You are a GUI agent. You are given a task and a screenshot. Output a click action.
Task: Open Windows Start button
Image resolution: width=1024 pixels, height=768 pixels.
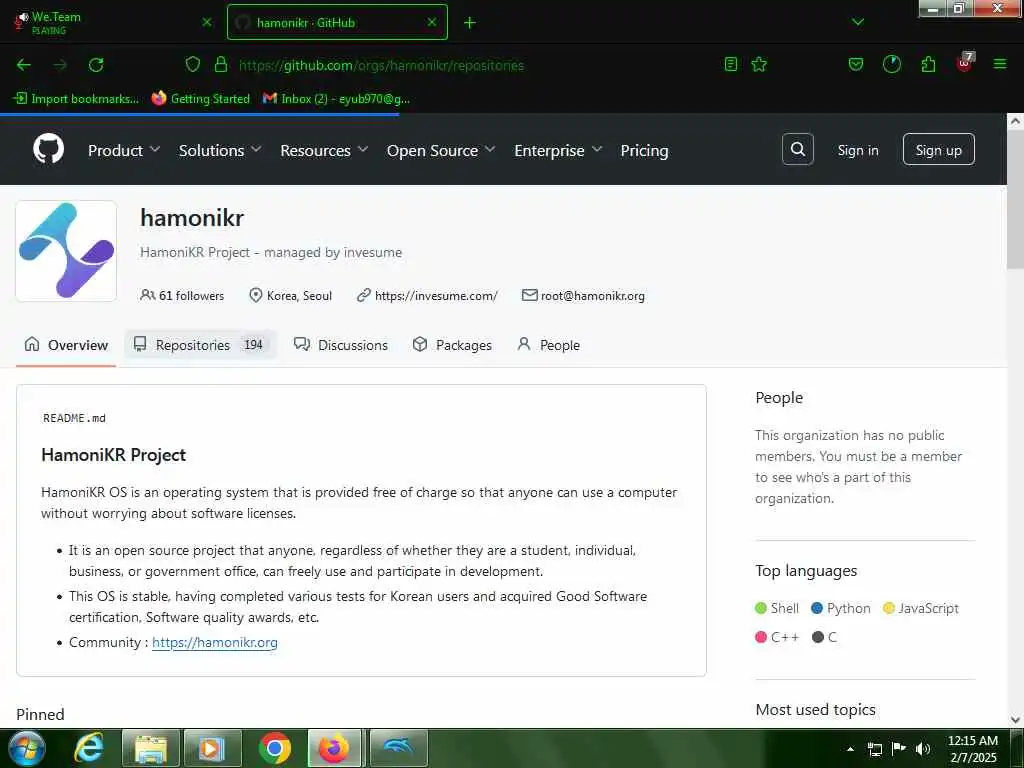(27, 748)
